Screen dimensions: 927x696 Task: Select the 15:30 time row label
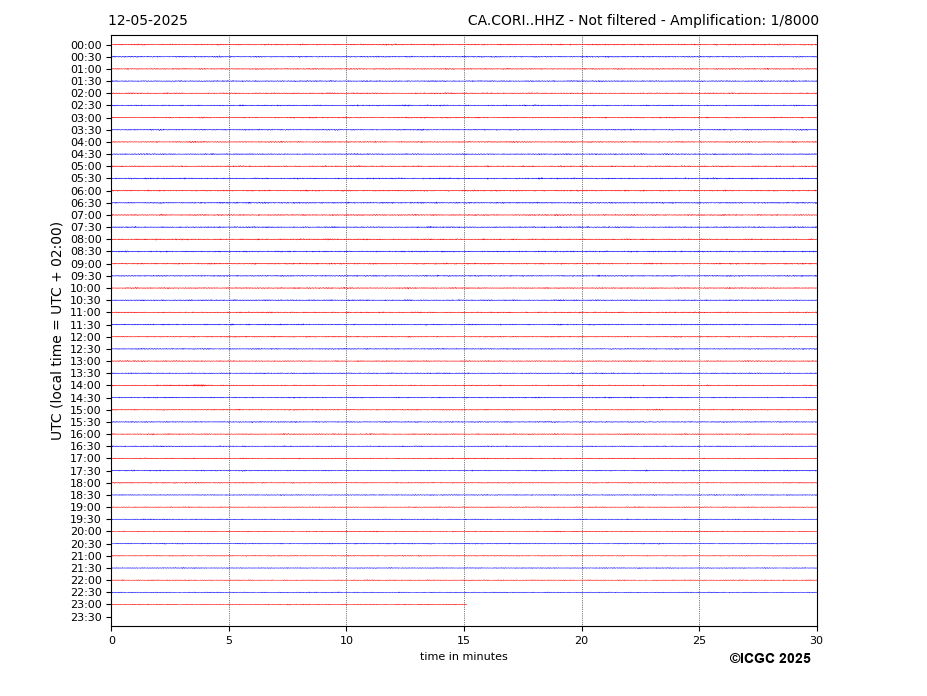point(86,423)
